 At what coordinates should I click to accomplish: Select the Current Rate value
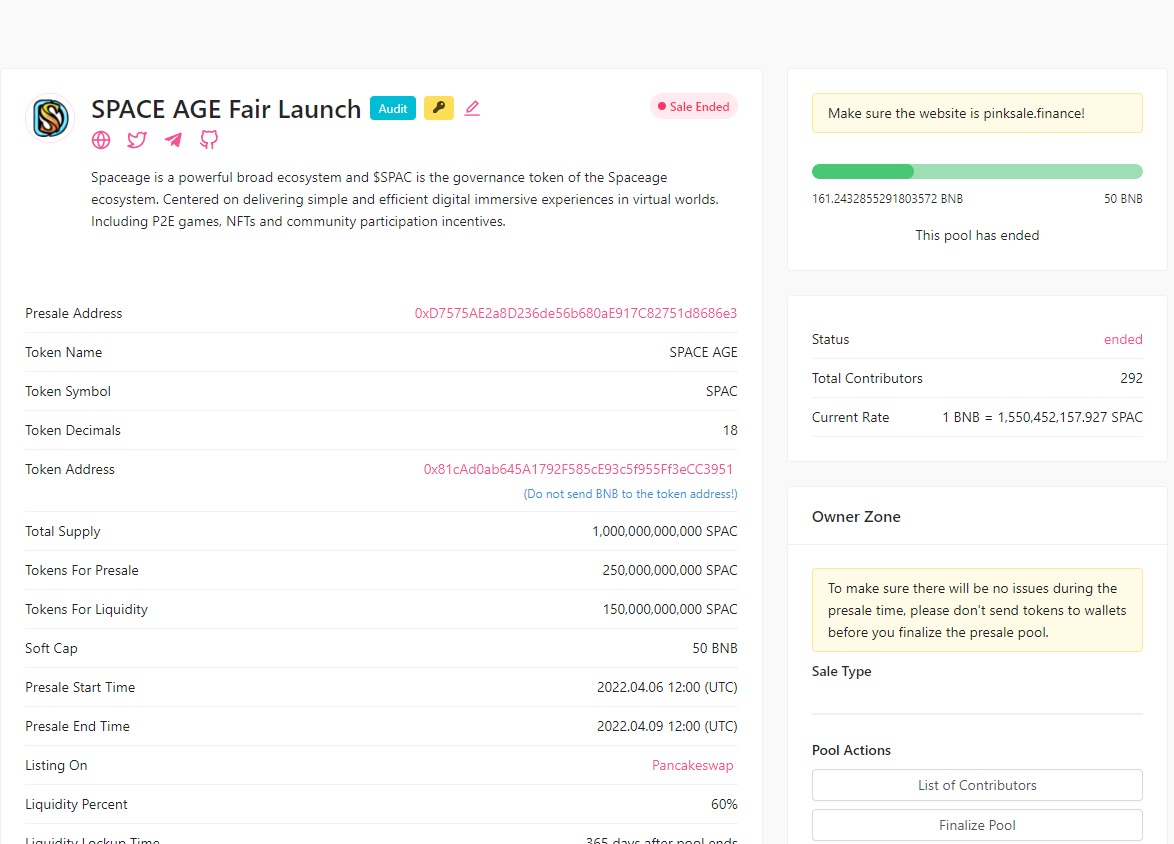pyautogui.click(x=1042, y=417)
